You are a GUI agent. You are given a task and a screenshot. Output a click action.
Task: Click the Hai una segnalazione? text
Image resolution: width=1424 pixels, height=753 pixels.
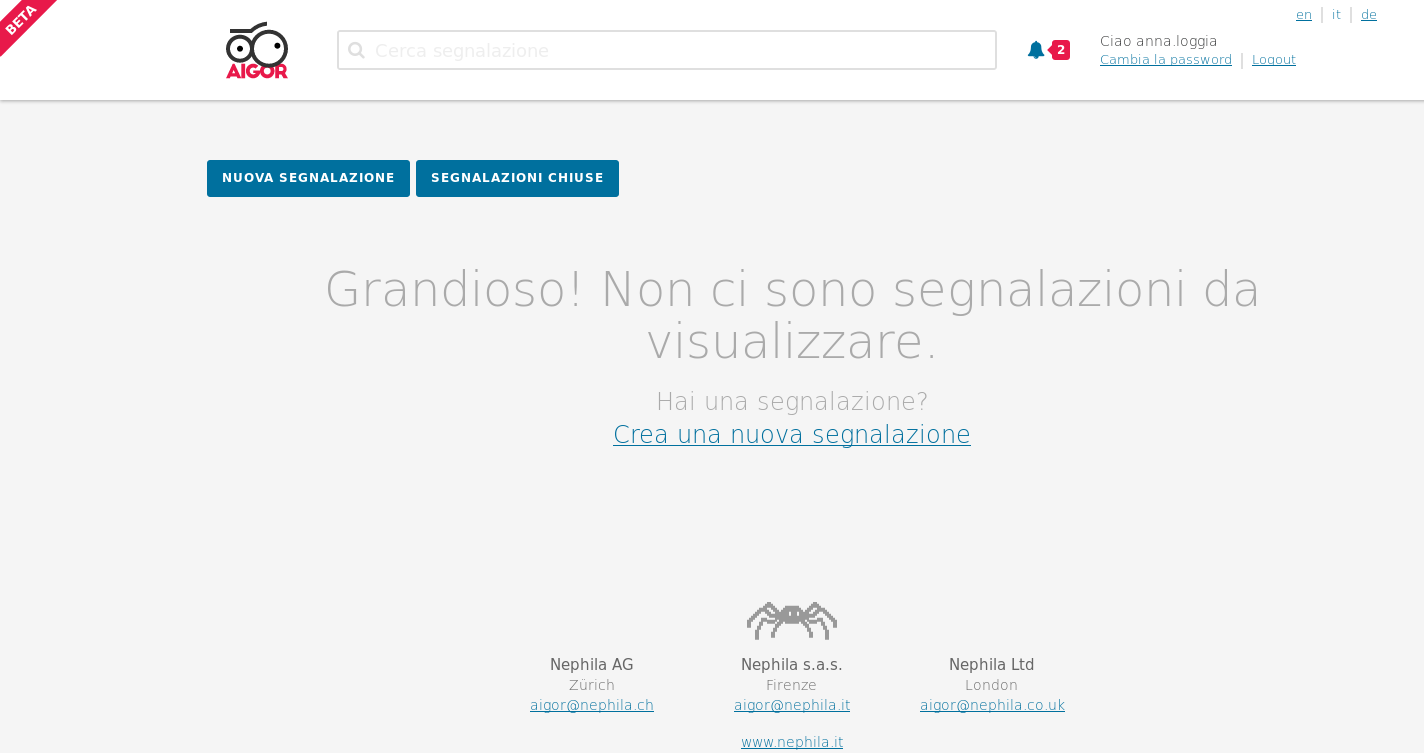point(792,401)
